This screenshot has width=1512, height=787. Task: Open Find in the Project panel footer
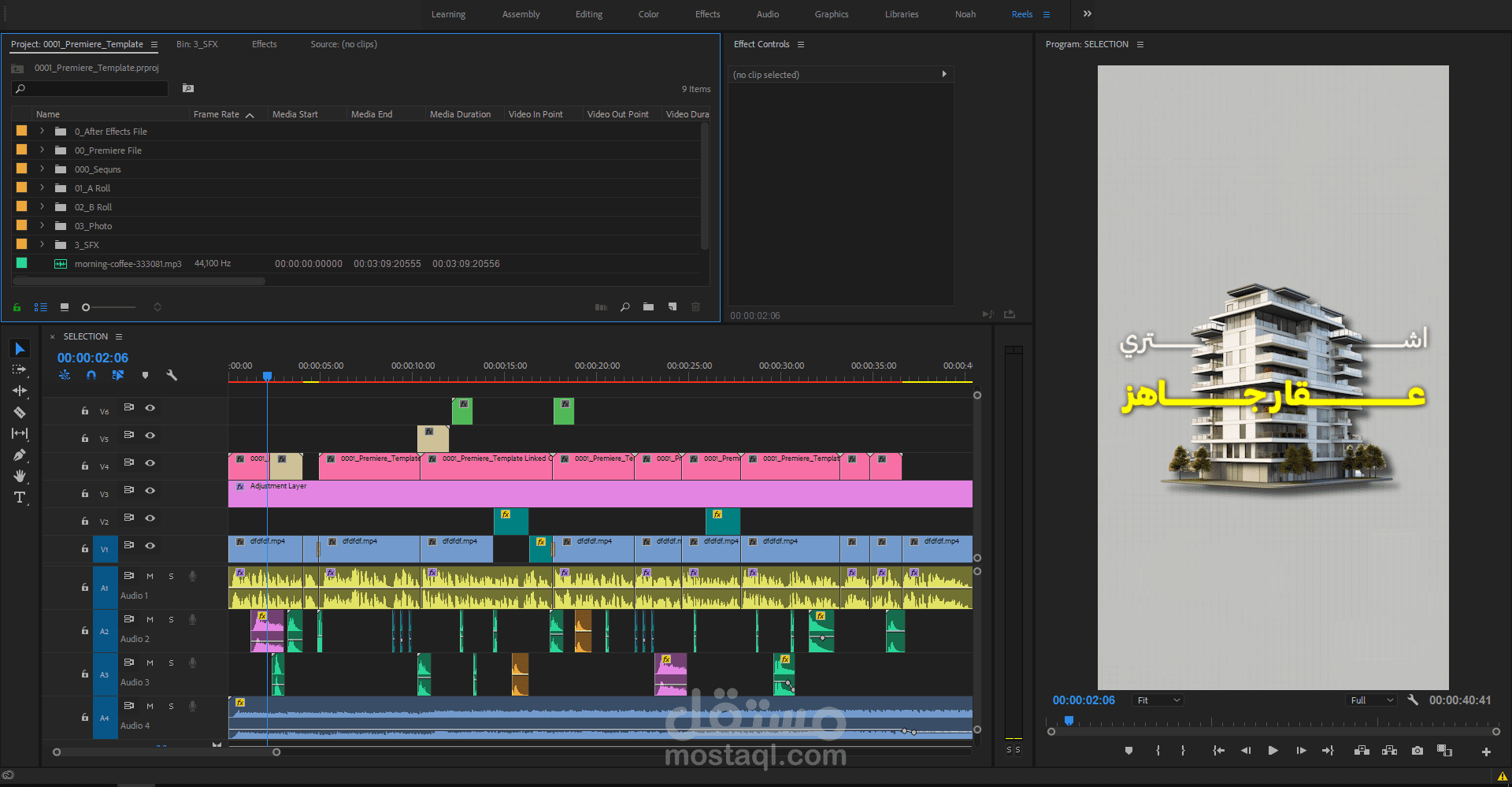click(x=624, y=306)
